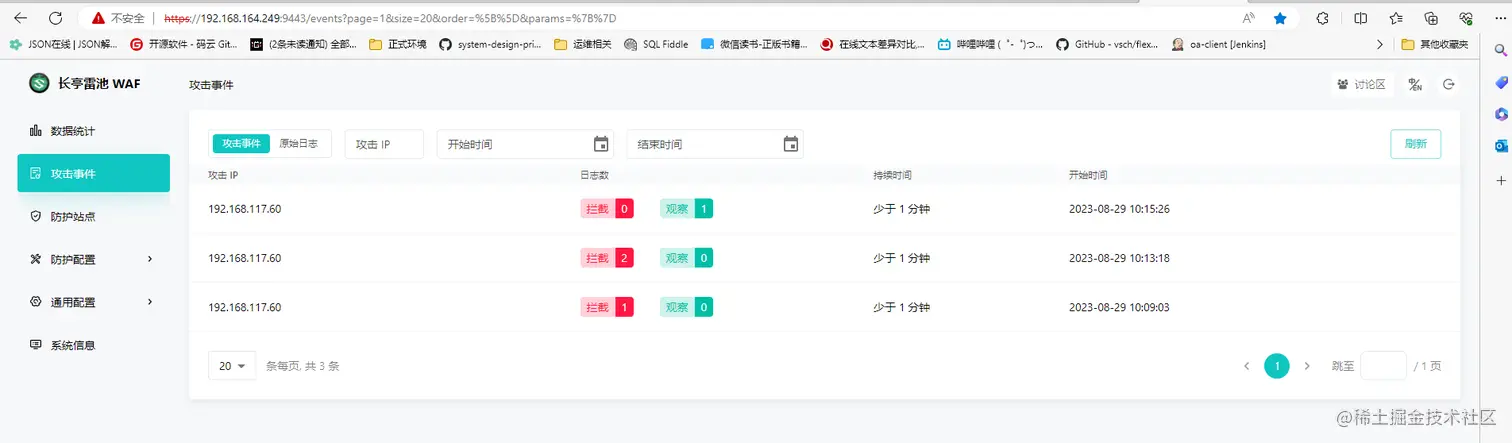Image resolution: width=1512 pixels, height=443 pixels.
Task: Open the 在线文本差异对比 bookmark
Action: pyautogui.click(x=873, y=45)
